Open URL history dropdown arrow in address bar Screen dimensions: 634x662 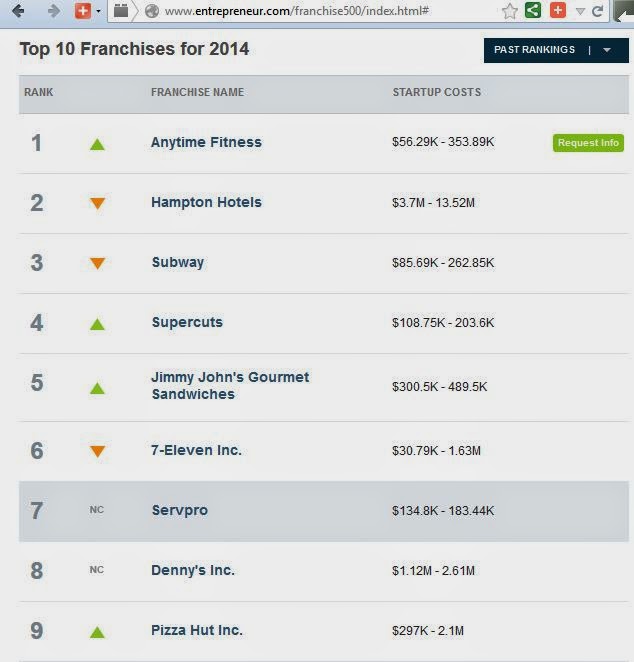(580, 11)
